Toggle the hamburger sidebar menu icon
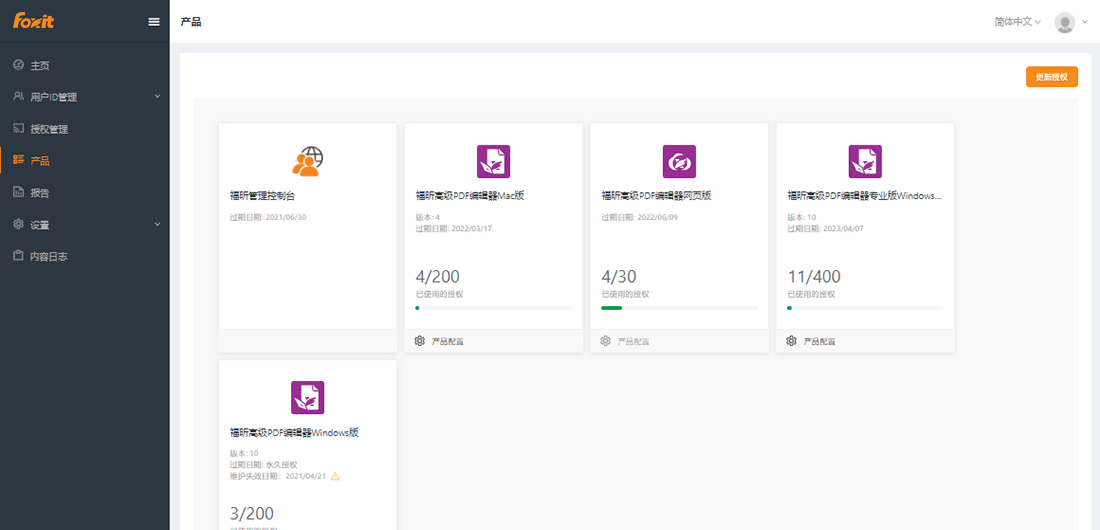Screen dimensions: 1100x530 click(154, 21)
